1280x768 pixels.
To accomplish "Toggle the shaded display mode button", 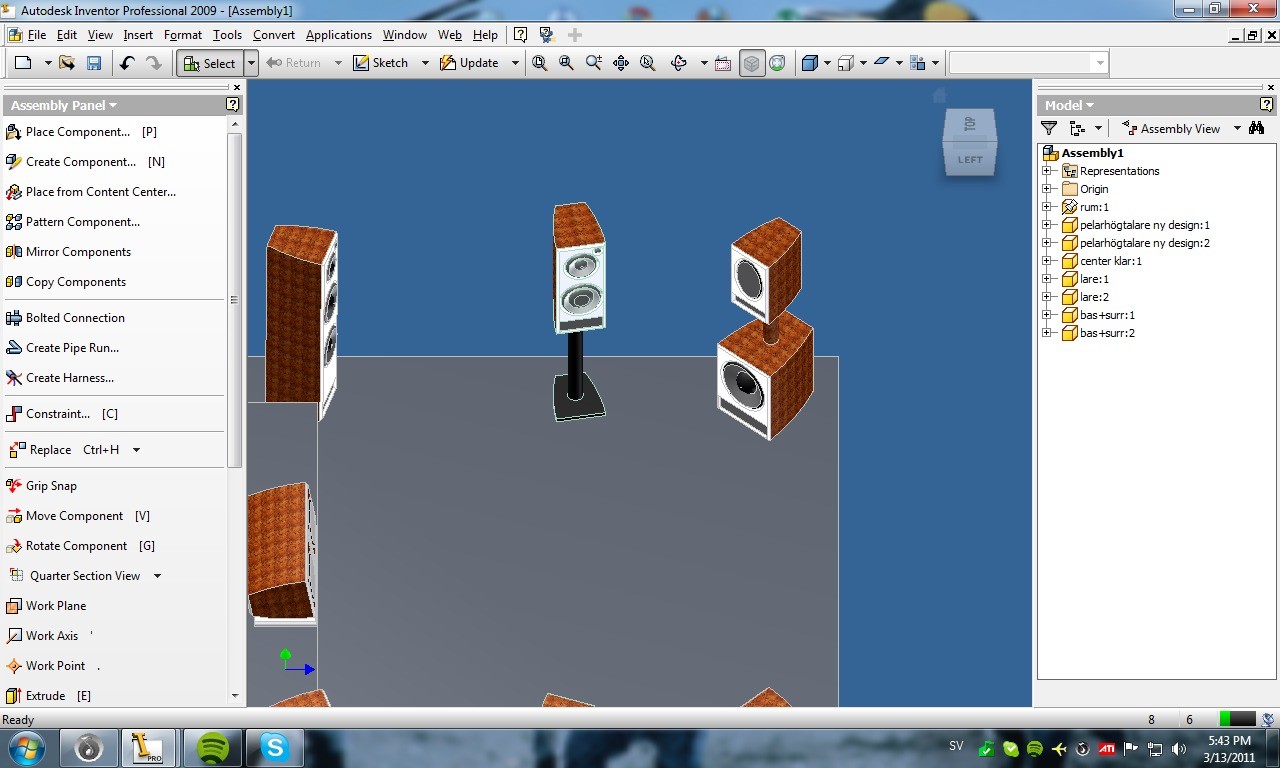I will point(751,63).
